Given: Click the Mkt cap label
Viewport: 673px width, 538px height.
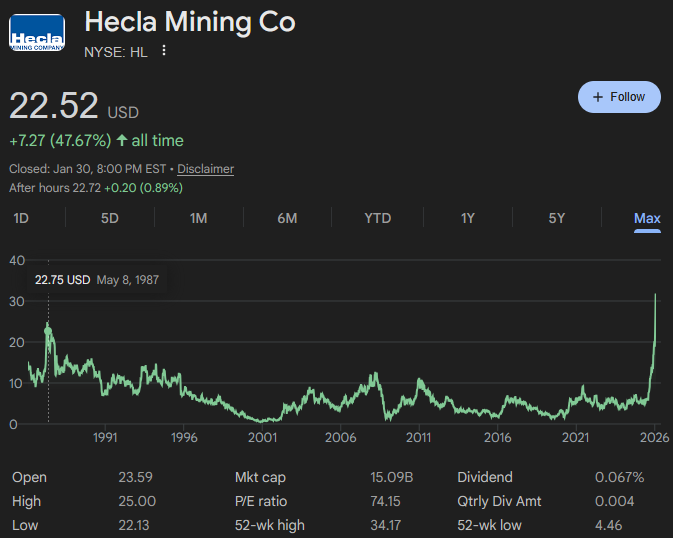Looking at the screenshot, I should (x=260, y=477).
